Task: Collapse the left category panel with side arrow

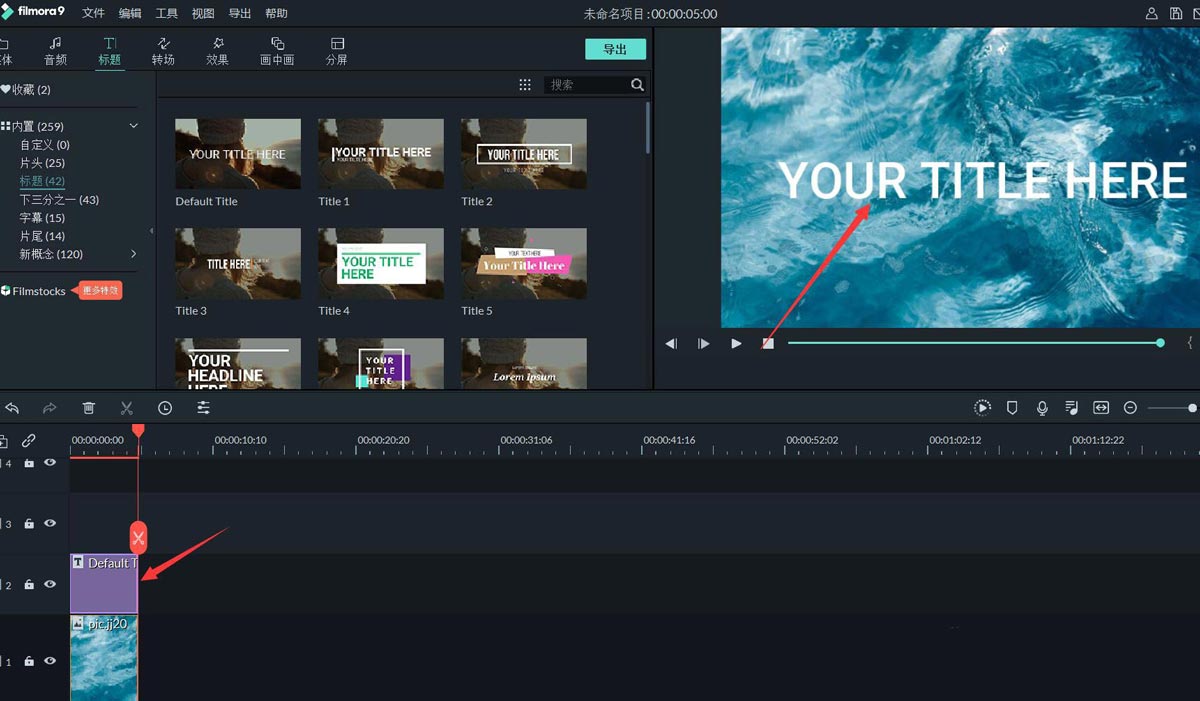Action: (x=152, y=231)
